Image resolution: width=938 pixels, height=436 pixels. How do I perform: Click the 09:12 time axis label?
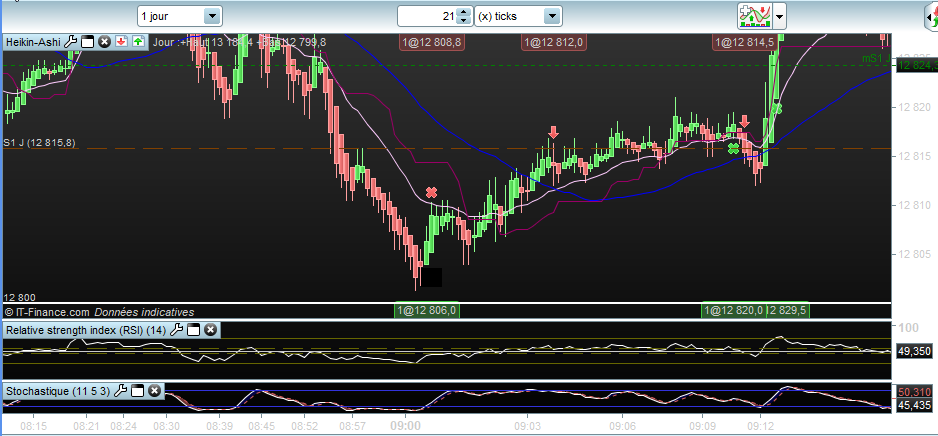pos(760,426)
